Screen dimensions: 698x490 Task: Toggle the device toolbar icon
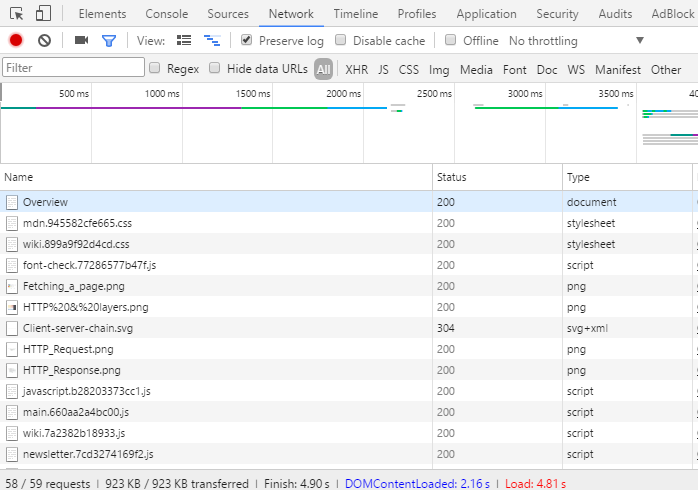pos(43,13)
